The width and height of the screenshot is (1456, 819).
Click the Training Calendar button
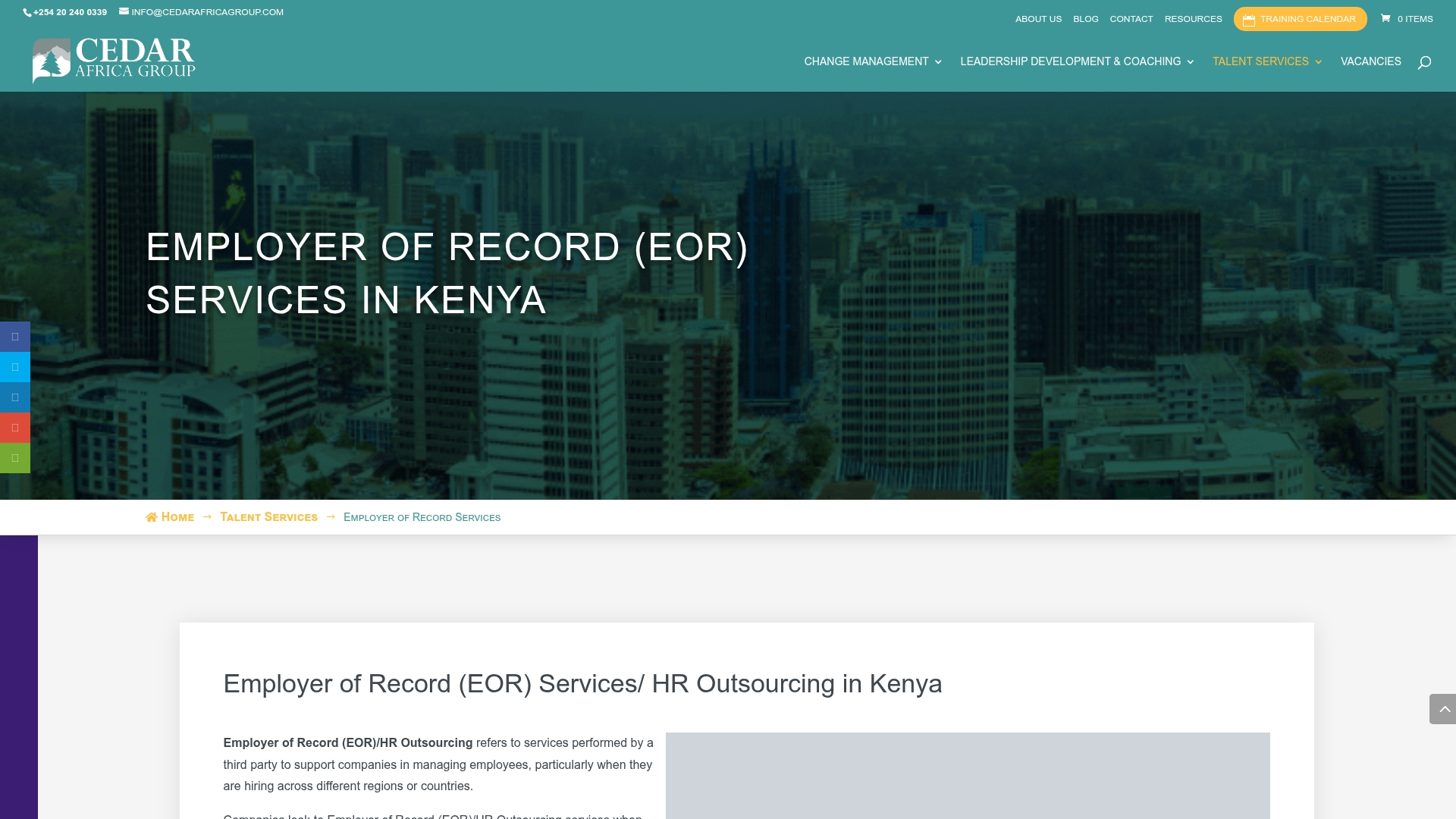1300,19
